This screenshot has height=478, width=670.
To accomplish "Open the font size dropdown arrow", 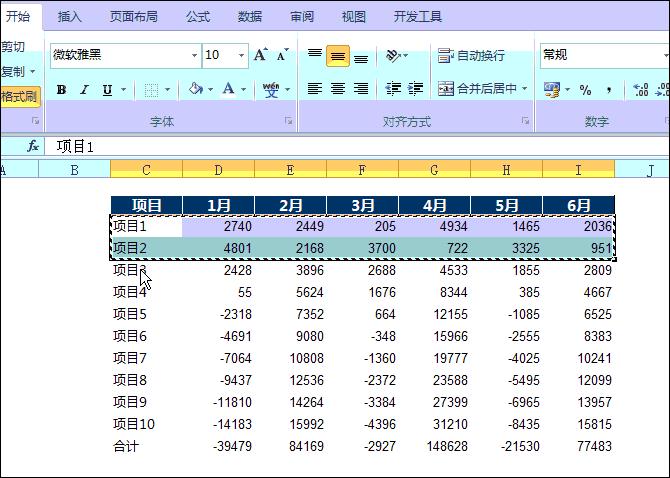I will click(241, 56).
